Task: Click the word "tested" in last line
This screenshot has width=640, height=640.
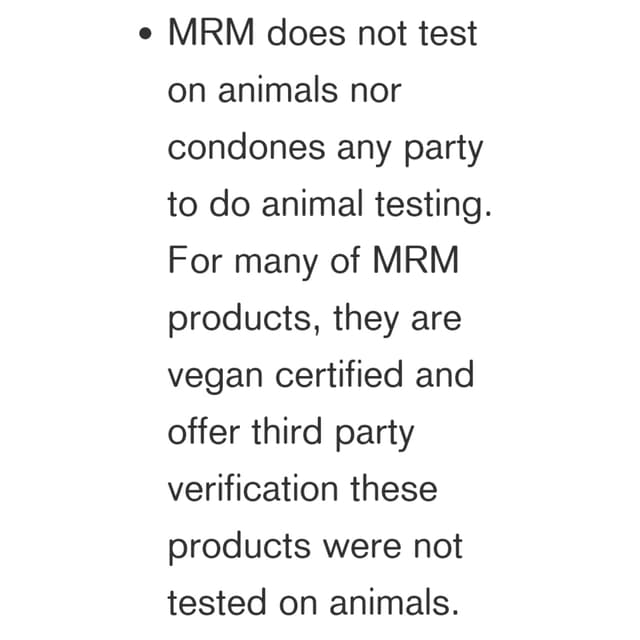Action: pyautogui.click(x=217, y=602)
